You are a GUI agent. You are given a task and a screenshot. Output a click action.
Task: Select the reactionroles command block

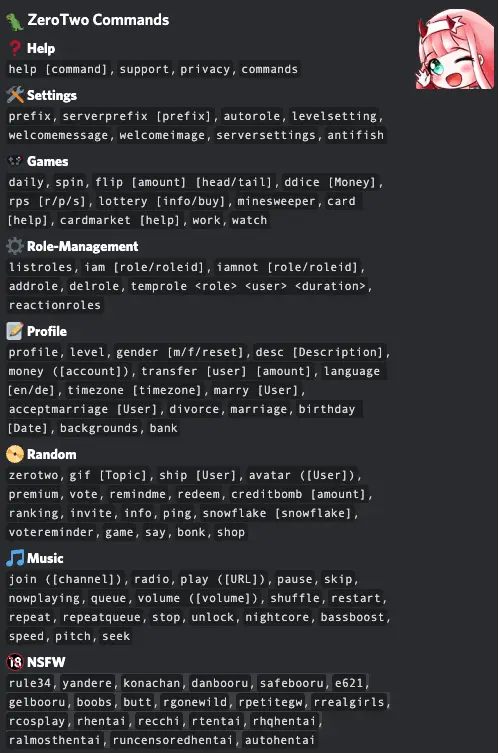coord(55,305)
